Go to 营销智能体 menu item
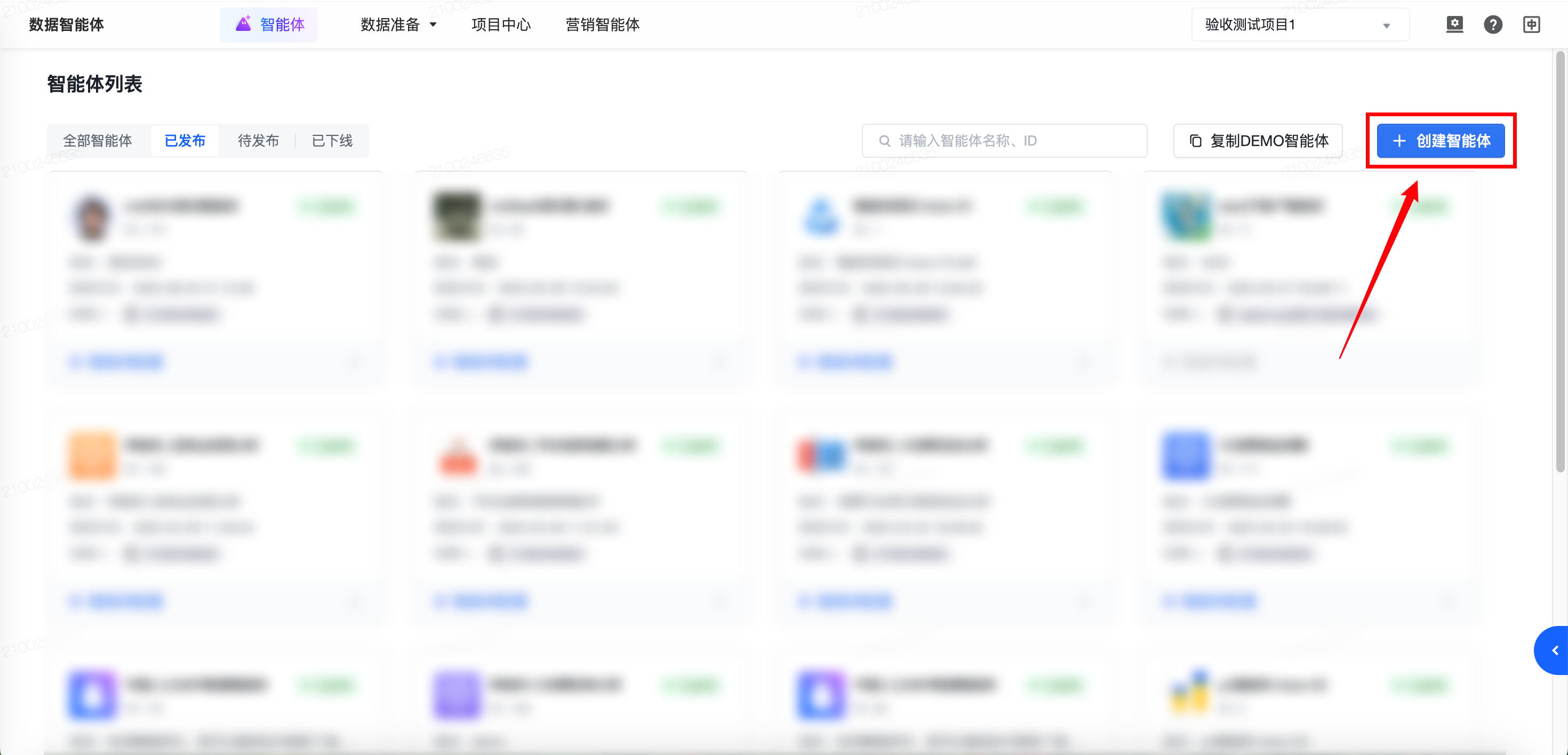Viewport: 1568px width, 755px height. coord(603,25)
